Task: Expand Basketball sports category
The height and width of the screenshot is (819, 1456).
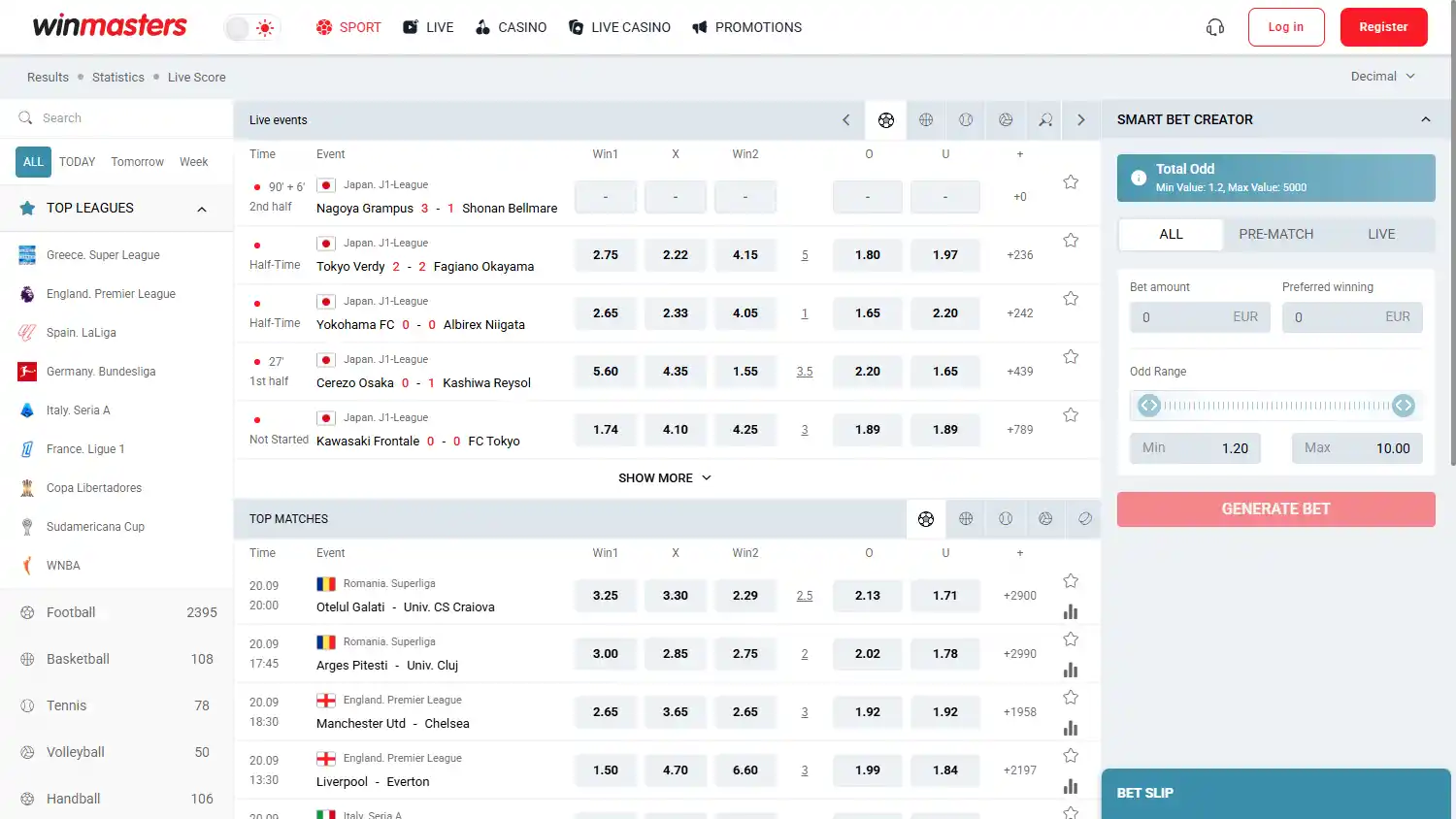Action: pyautogui.click(x=116, y=659)
